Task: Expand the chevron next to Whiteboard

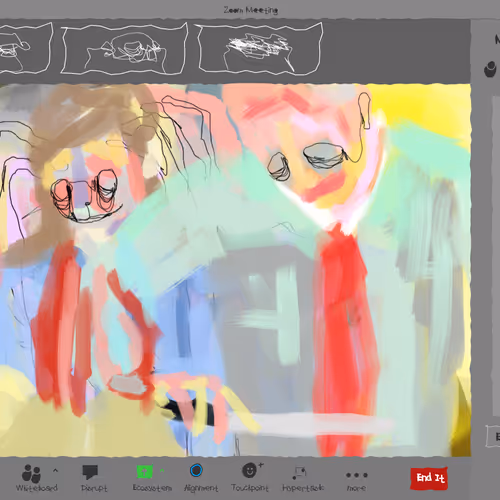Action: point(55,470)
